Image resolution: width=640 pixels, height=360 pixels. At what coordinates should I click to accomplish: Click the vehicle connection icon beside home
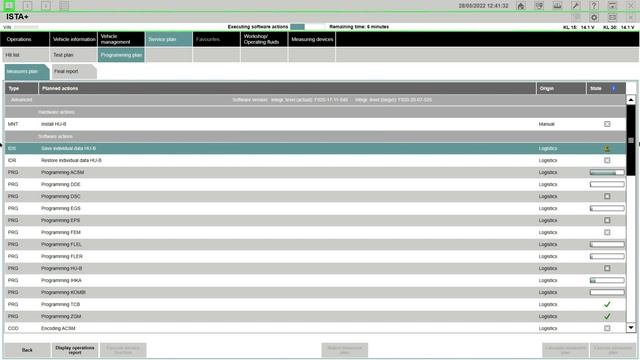click(539, 6)
